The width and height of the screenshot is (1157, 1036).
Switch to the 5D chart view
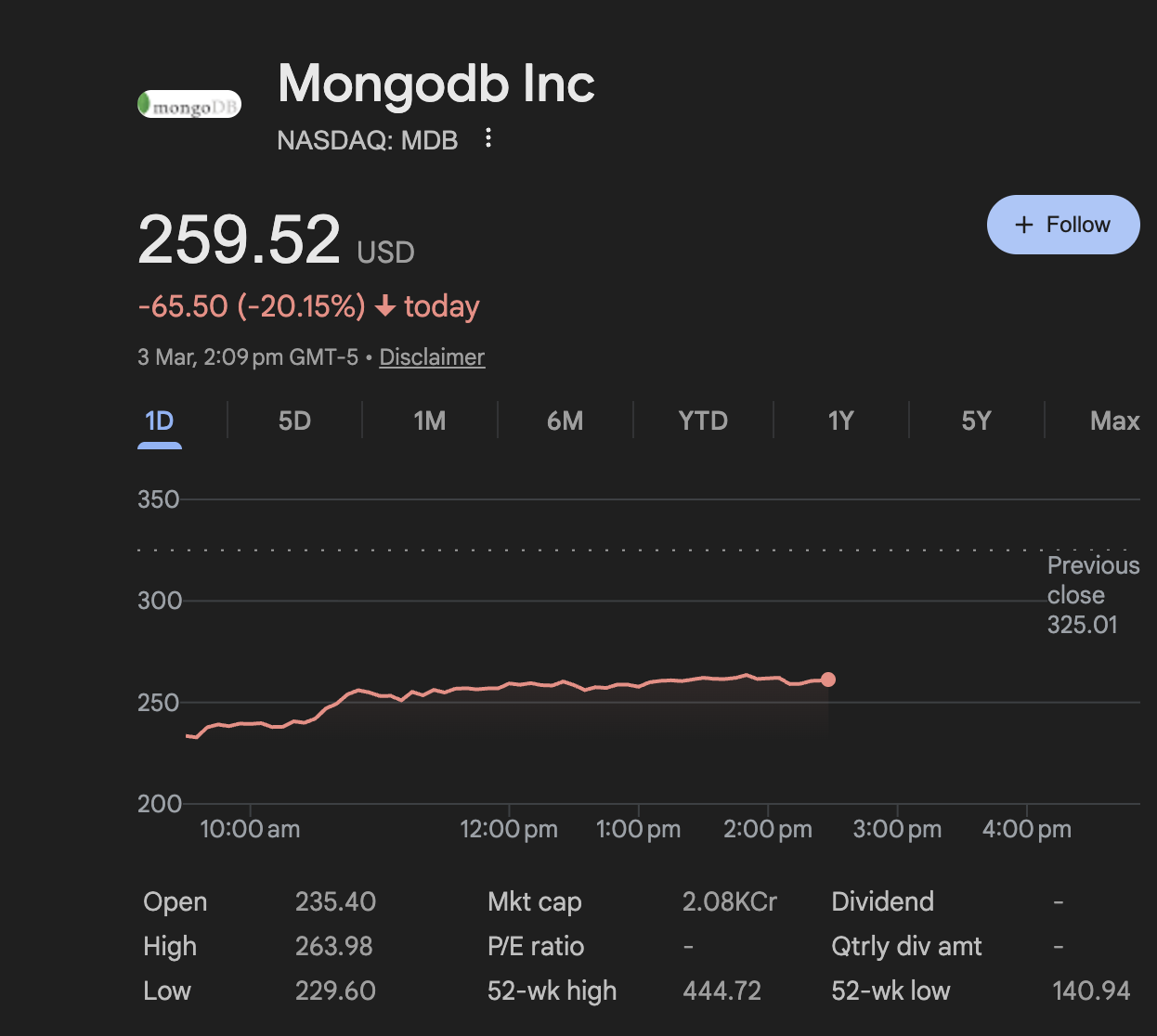(293, 421)
